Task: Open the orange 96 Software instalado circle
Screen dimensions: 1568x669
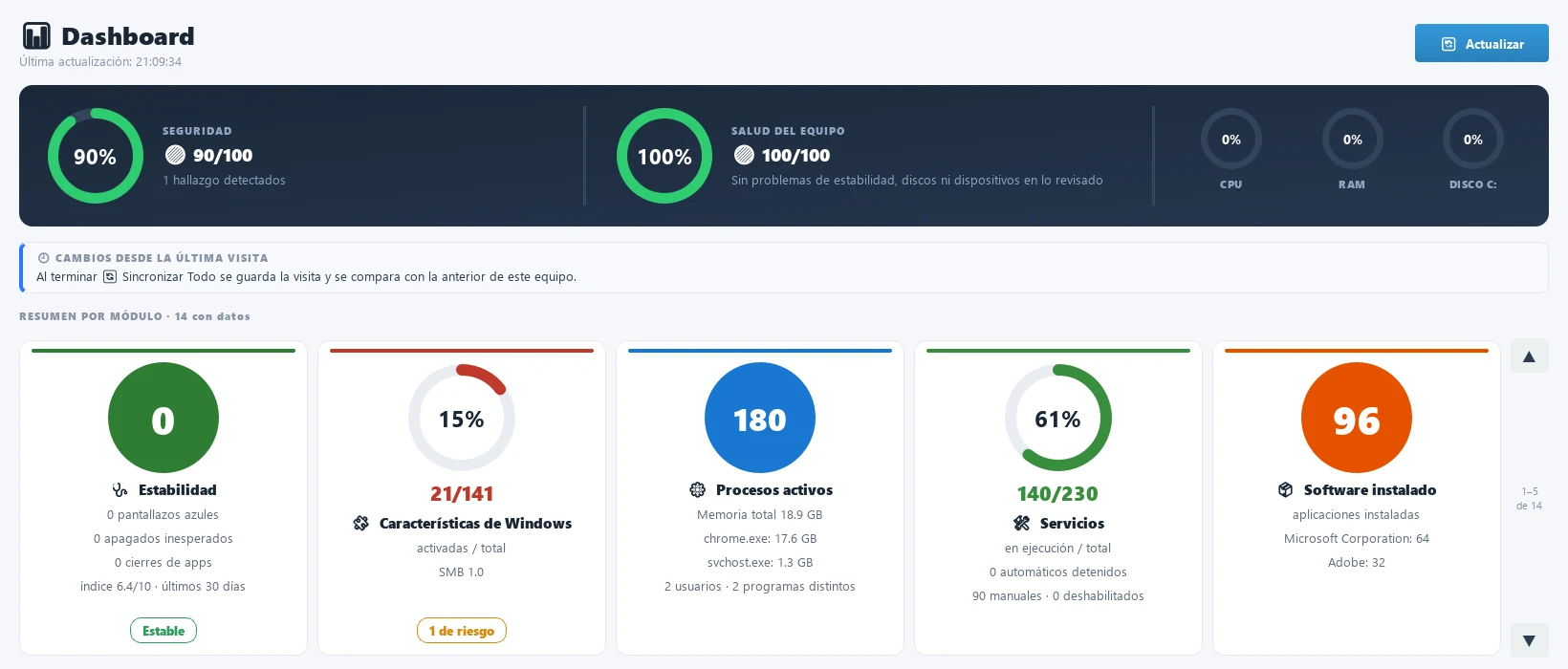Action: point(1357,418)
